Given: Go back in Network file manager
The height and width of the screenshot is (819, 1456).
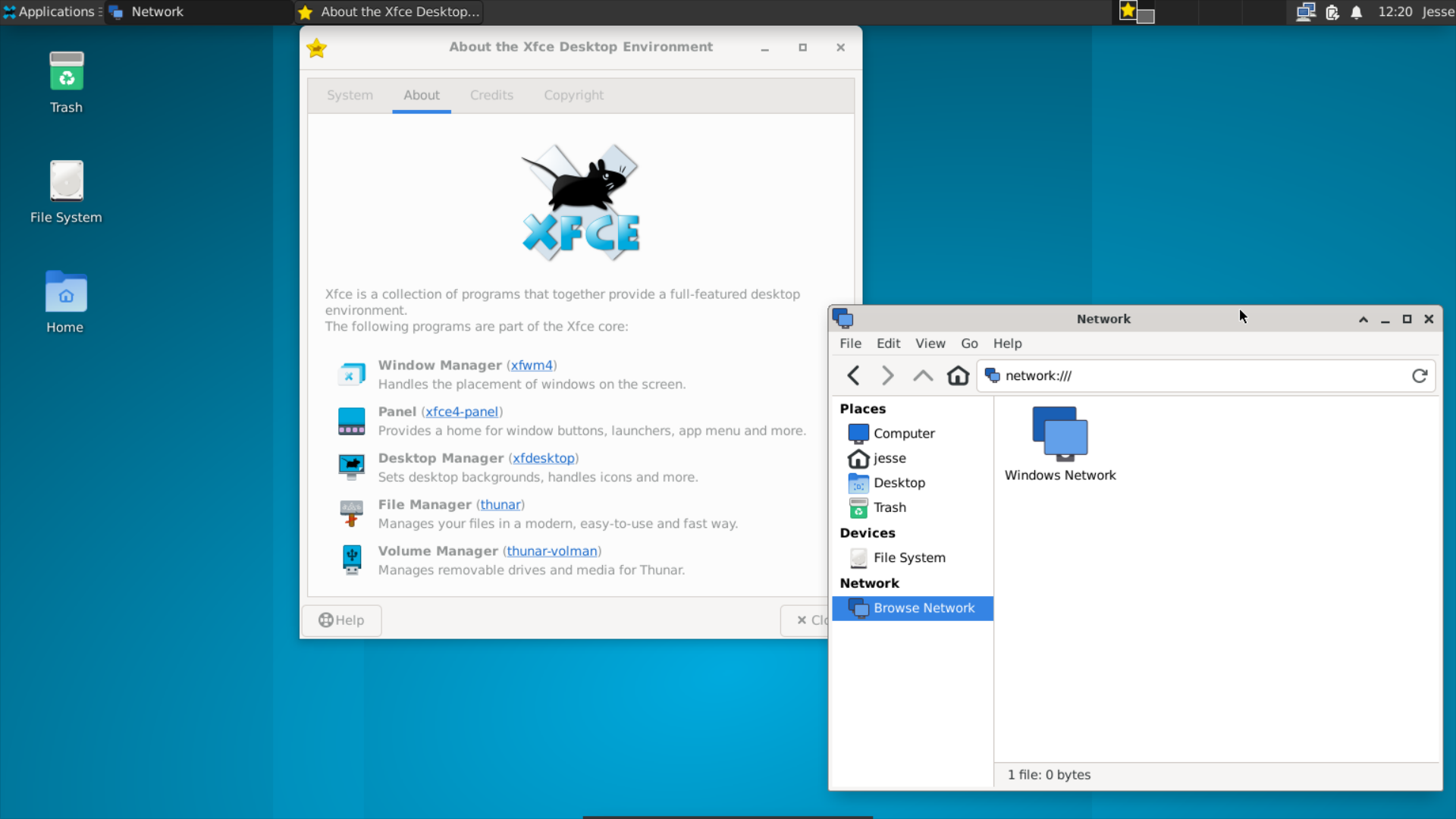Looking at the screenshot, I should point(853,375).
